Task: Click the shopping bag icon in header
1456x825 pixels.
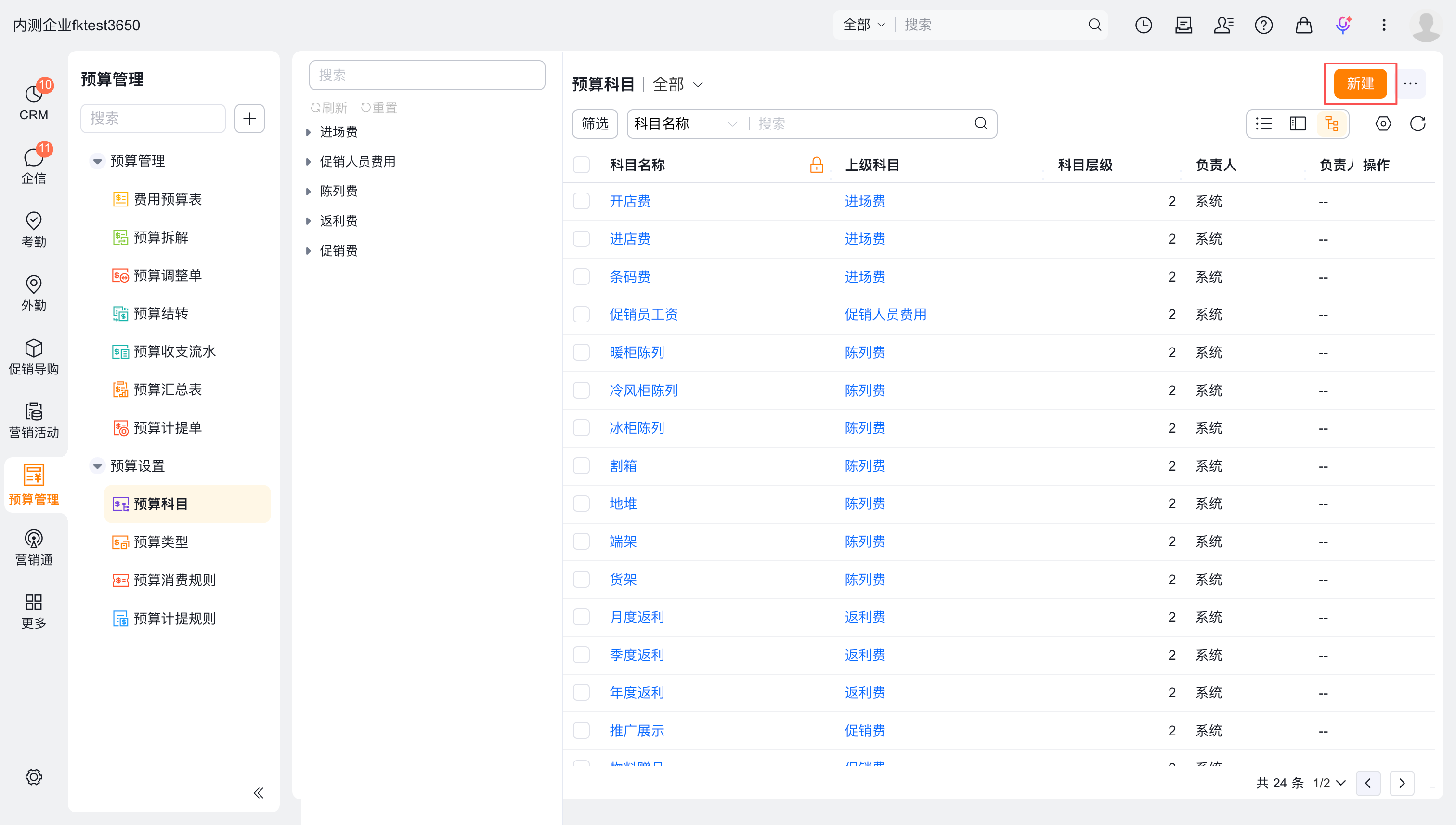Action: click(1303, 25)
